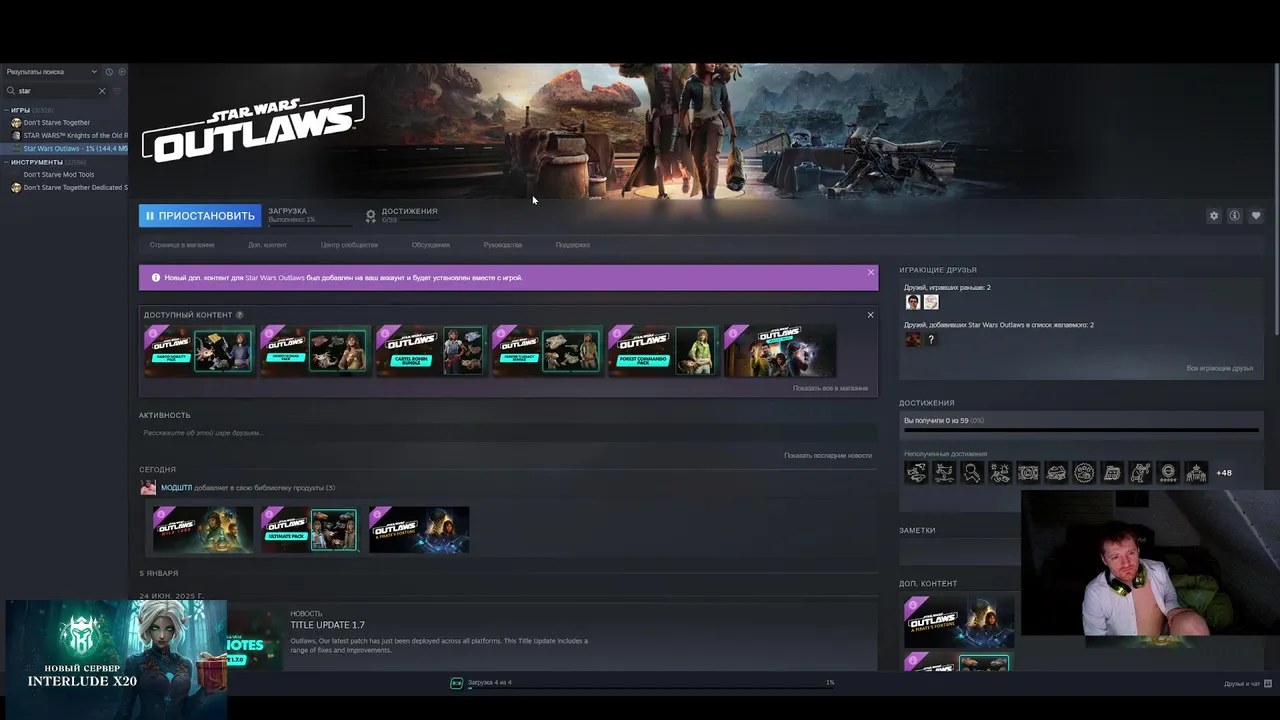This screenshot has height=720, width=1280.
Task: Open the Доп. контент tab
Action: tap(267, 245)
